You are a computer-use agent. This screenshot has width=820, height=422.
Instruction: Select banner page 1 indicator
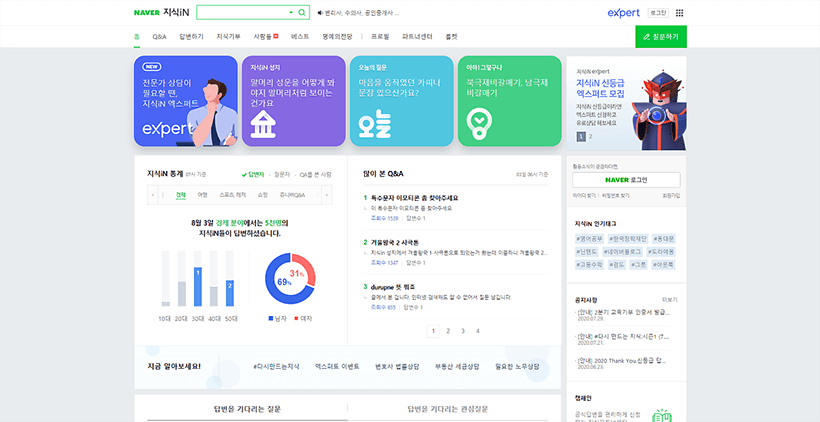click(x=580, y=136)
